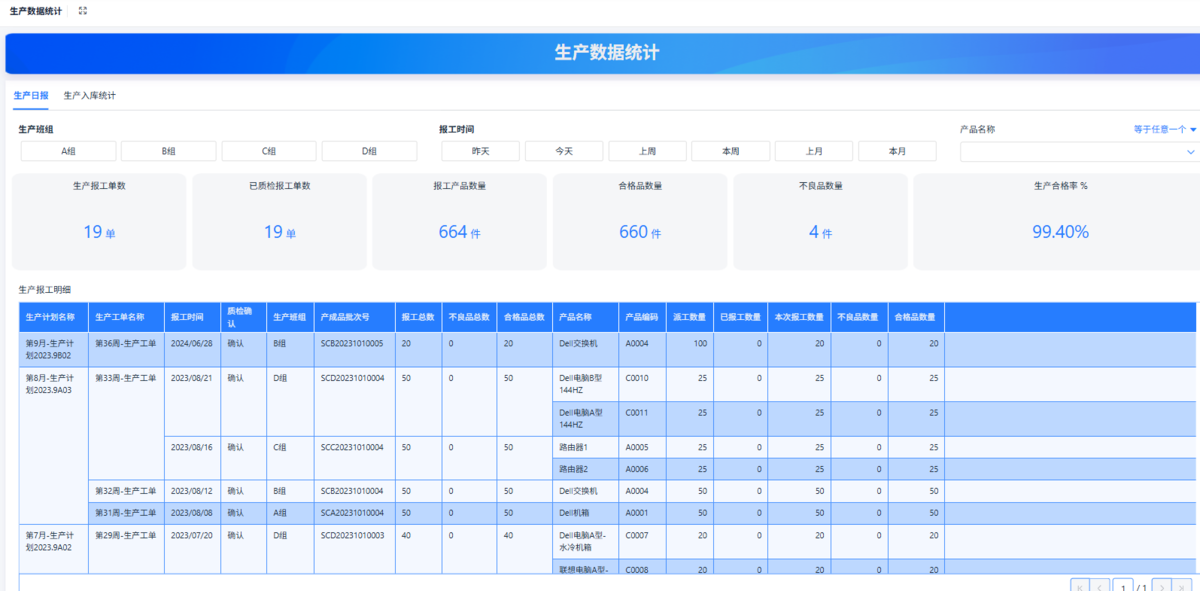The width and height of the screenshot is (1200, 591).
Task: Open the 产品名称 select box
Action: point(1078,152)
